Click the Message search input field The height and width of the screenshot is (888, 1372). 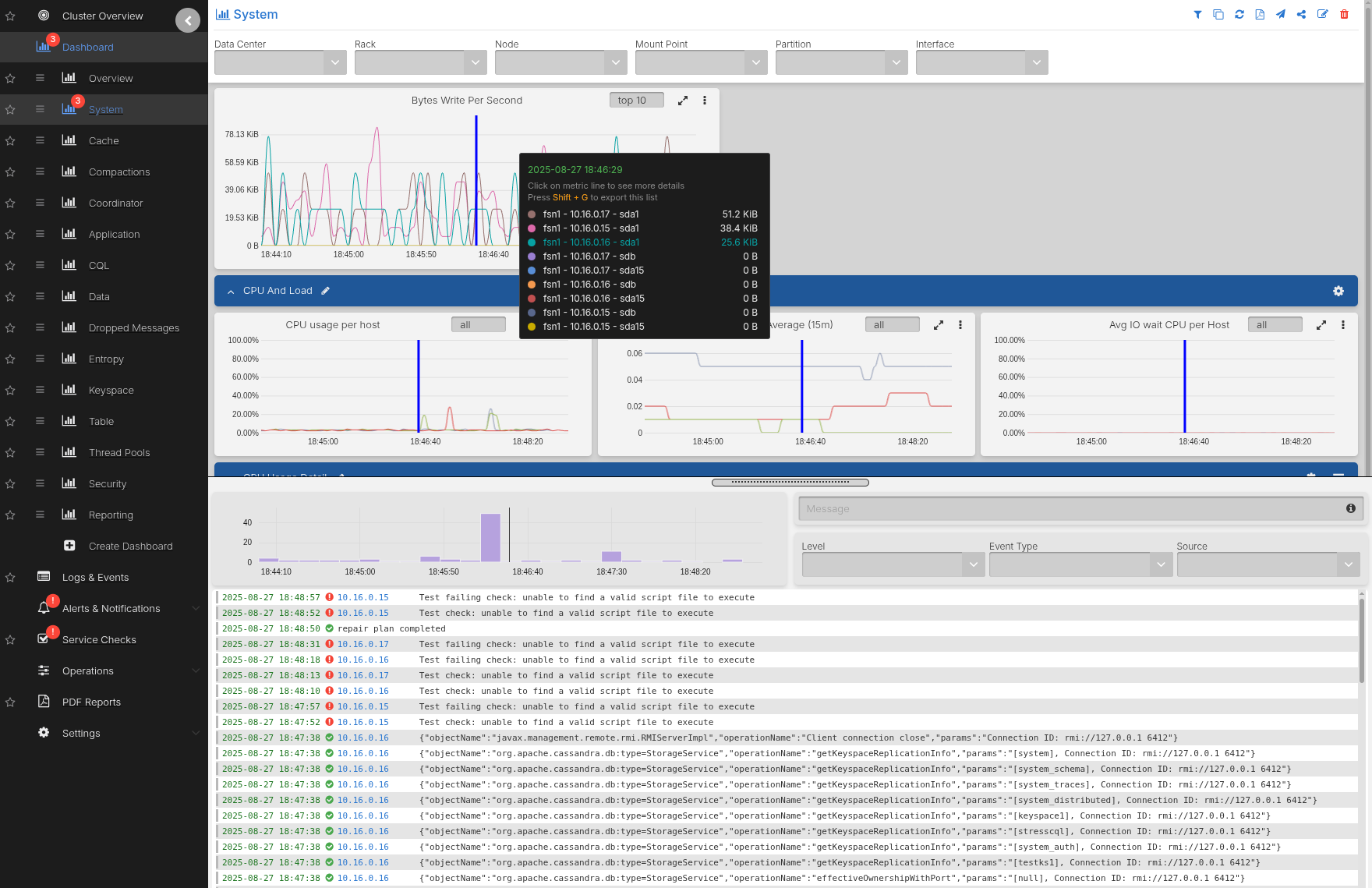coord(1072,509)
